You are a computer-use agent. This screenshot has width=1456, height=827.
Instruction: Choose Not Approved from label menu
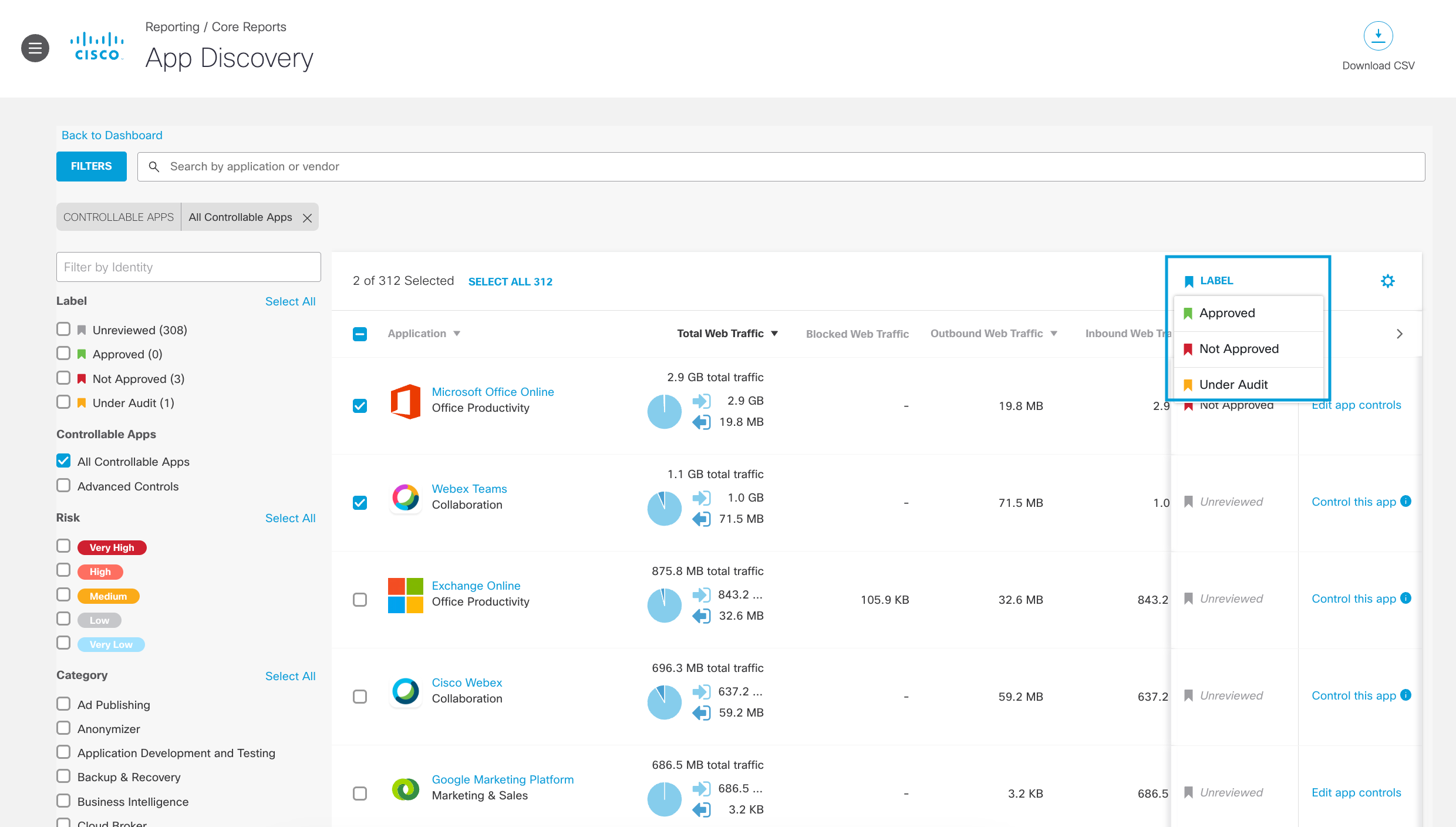(1248, 349)
